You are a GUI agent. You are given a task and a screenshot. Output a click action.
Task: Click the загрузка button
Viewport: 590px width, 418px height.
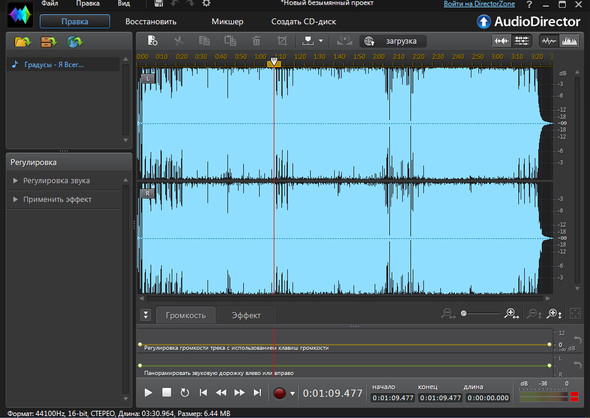coord(393,41)
